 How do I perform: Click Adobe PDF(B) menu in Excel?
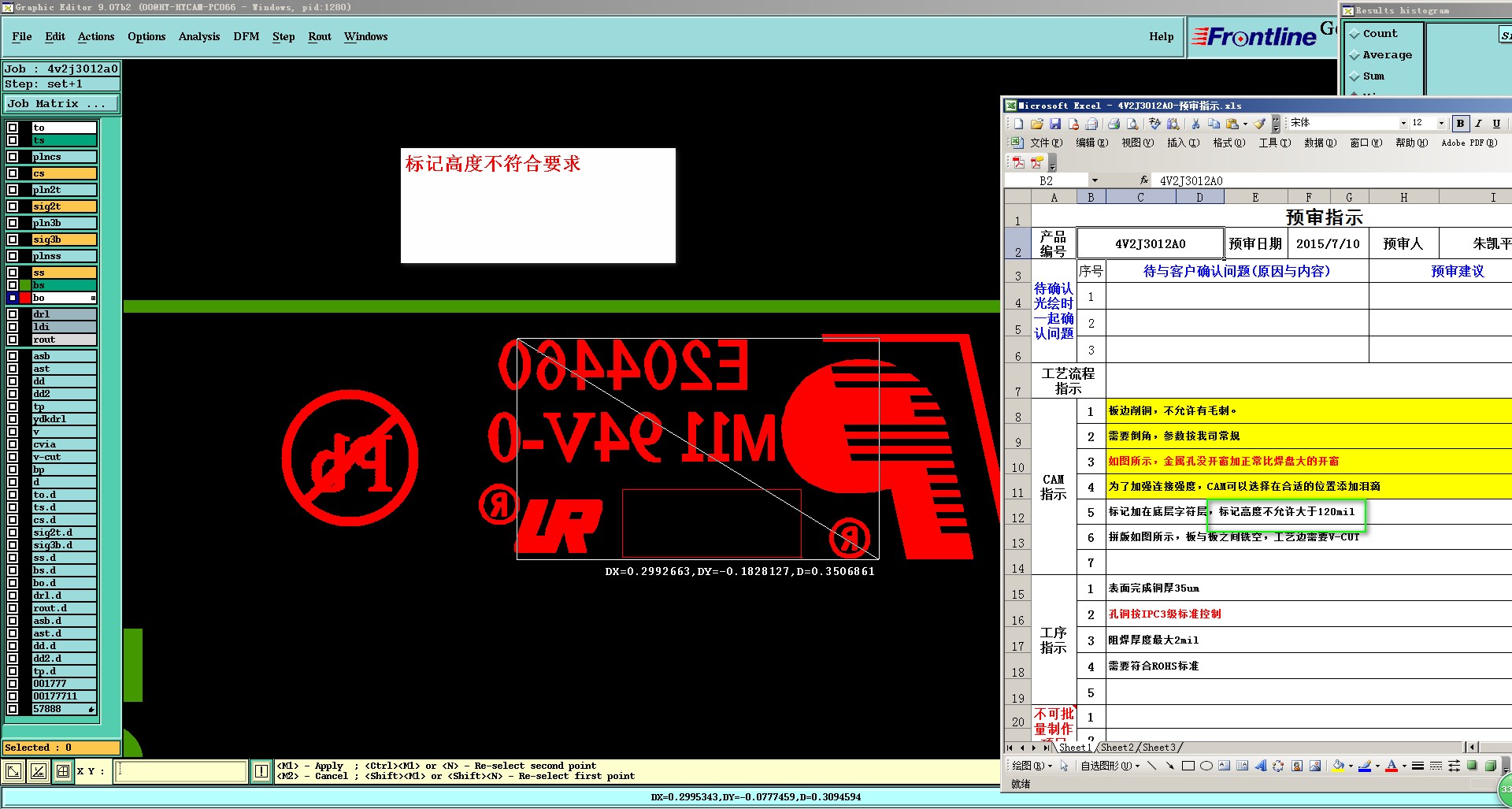point(1469,143)
